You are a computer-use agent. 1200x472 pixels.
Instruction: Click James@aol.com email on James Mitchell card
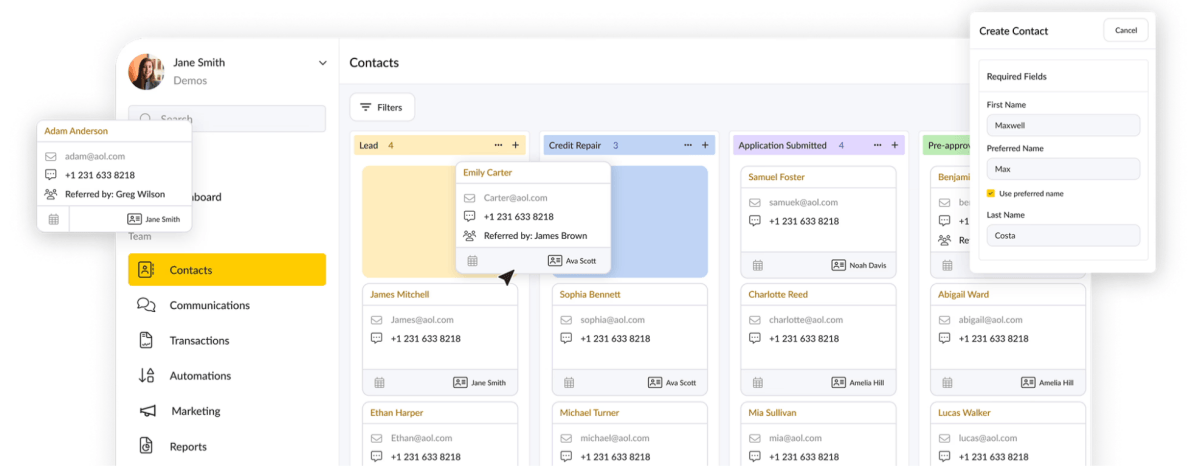pyautogui.click(x=423, y=320)
